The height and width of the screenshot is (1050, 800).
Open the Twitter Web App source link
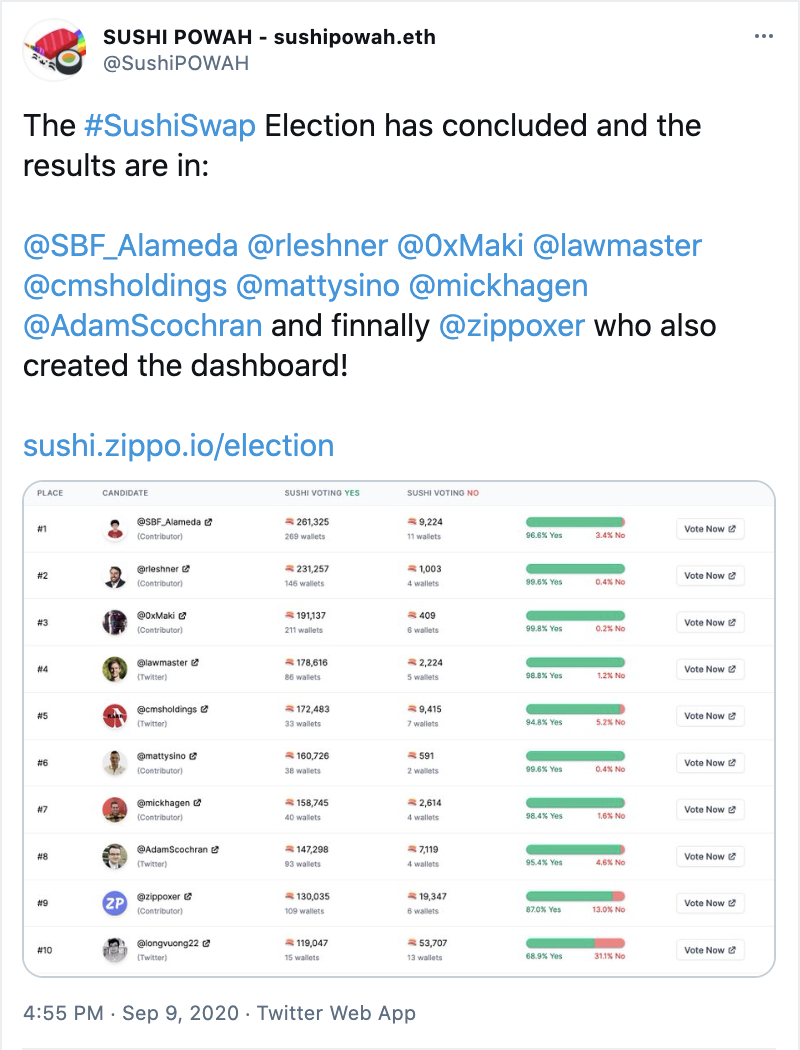[x=336, y=1013]
